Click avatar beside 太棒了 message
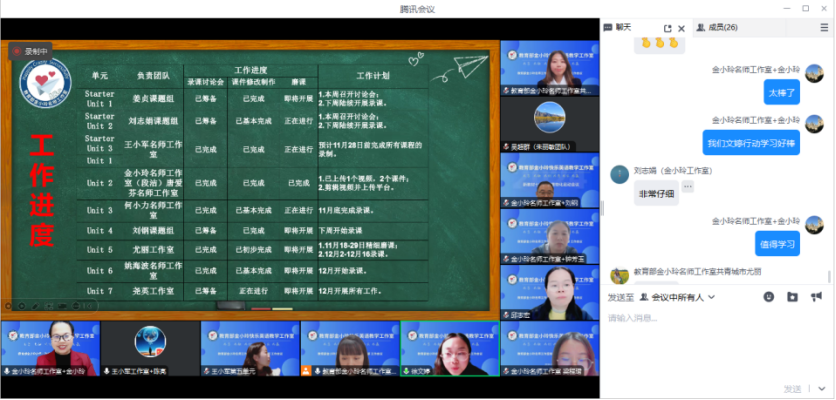The height and width of the screenshot is (400, 836). click(814, 74)
